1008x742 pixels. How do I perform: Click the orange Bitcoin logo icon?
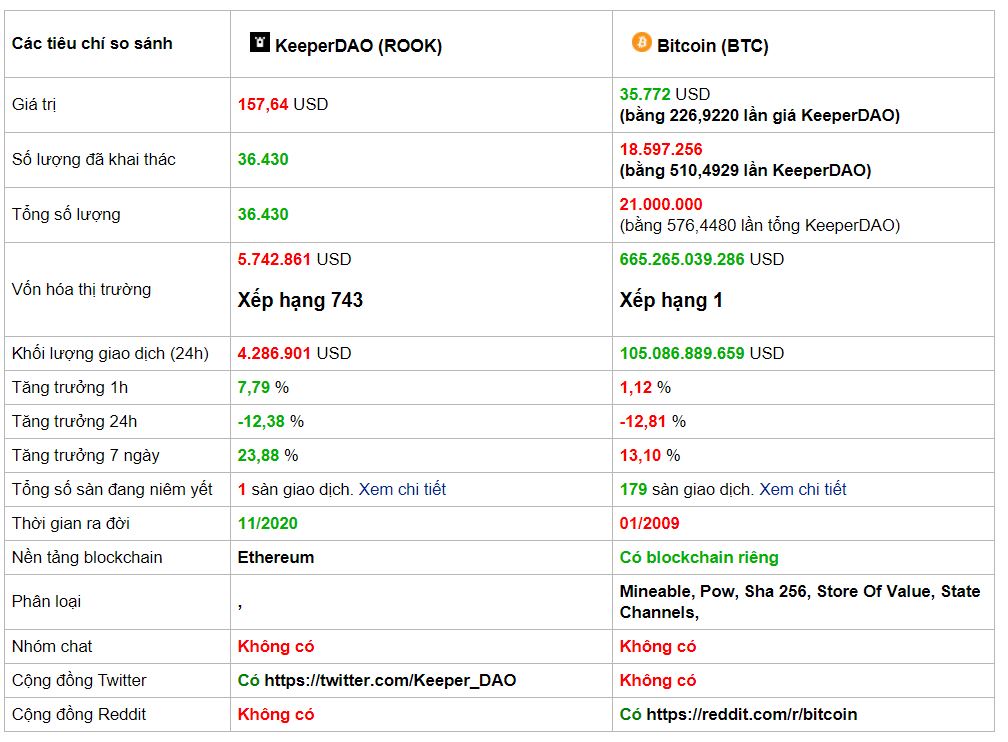641,43
